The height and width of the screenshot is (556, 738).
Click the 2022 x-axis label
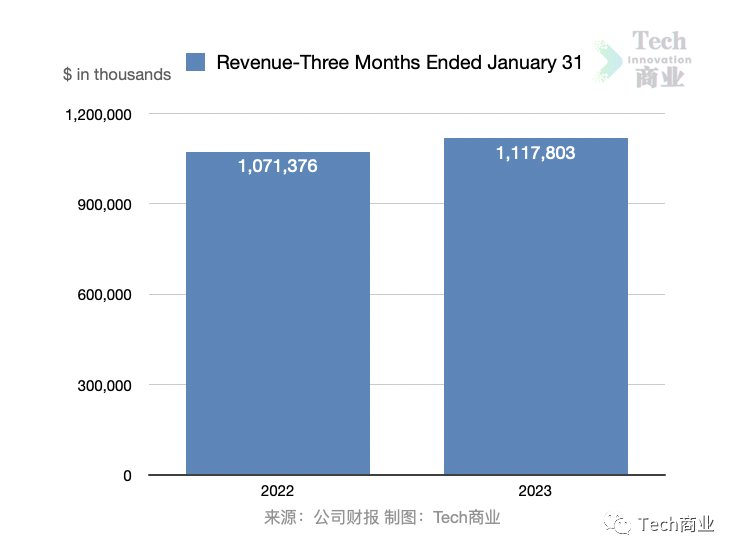(277, 491)
